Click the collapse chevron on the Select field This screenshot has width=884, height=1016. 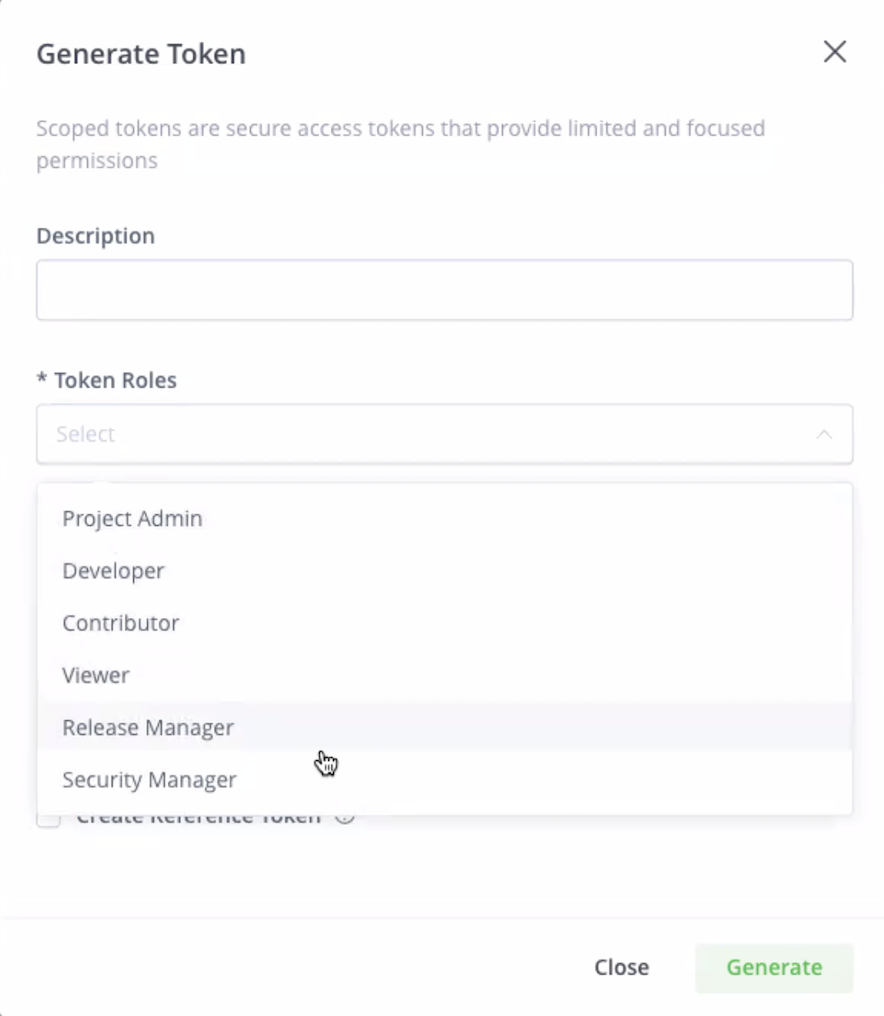pyautogui.click(x=823, y=434)
